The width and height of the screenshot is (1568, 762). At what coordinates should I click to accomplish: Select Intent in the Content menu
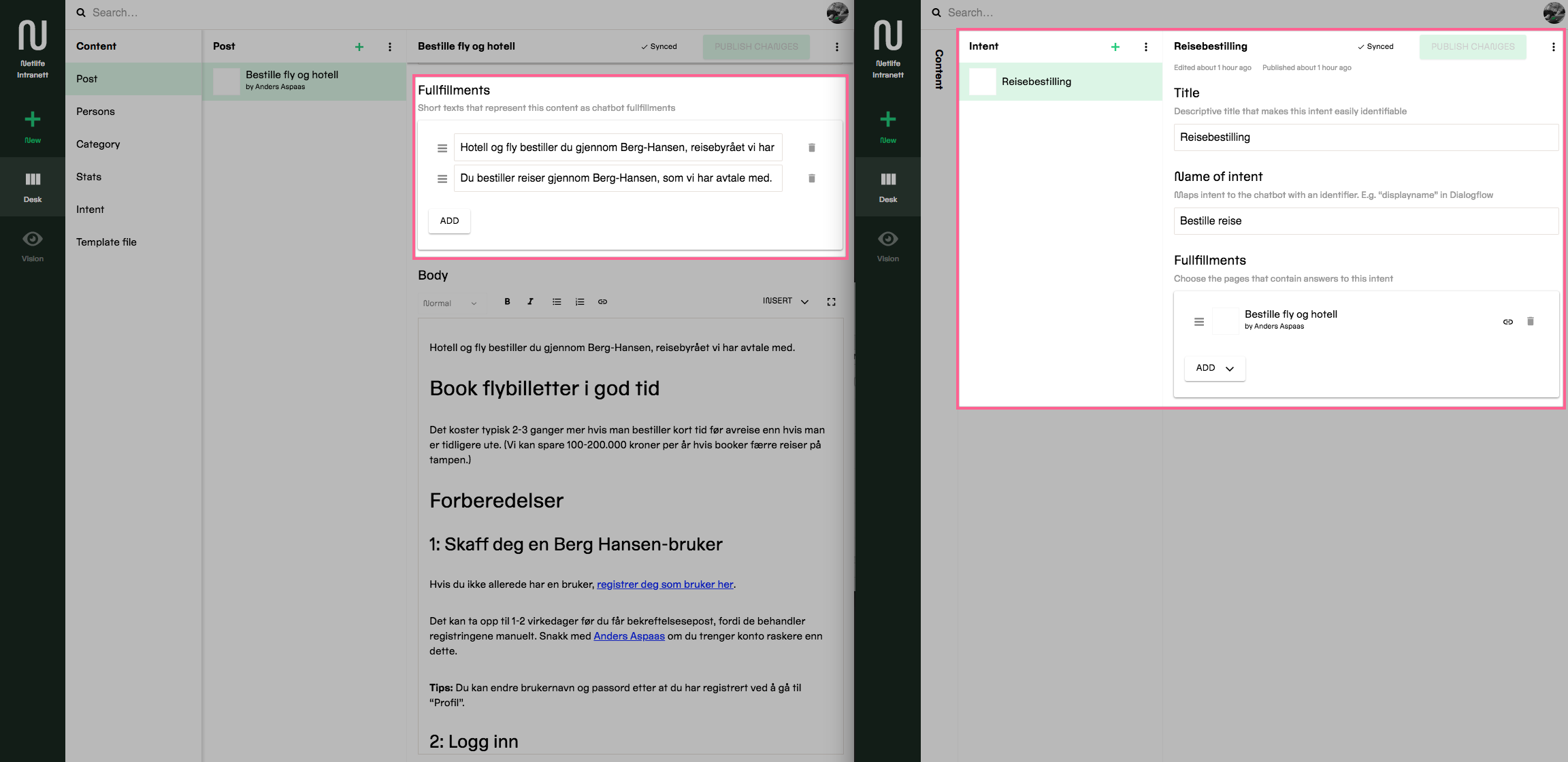click(90, 210)
